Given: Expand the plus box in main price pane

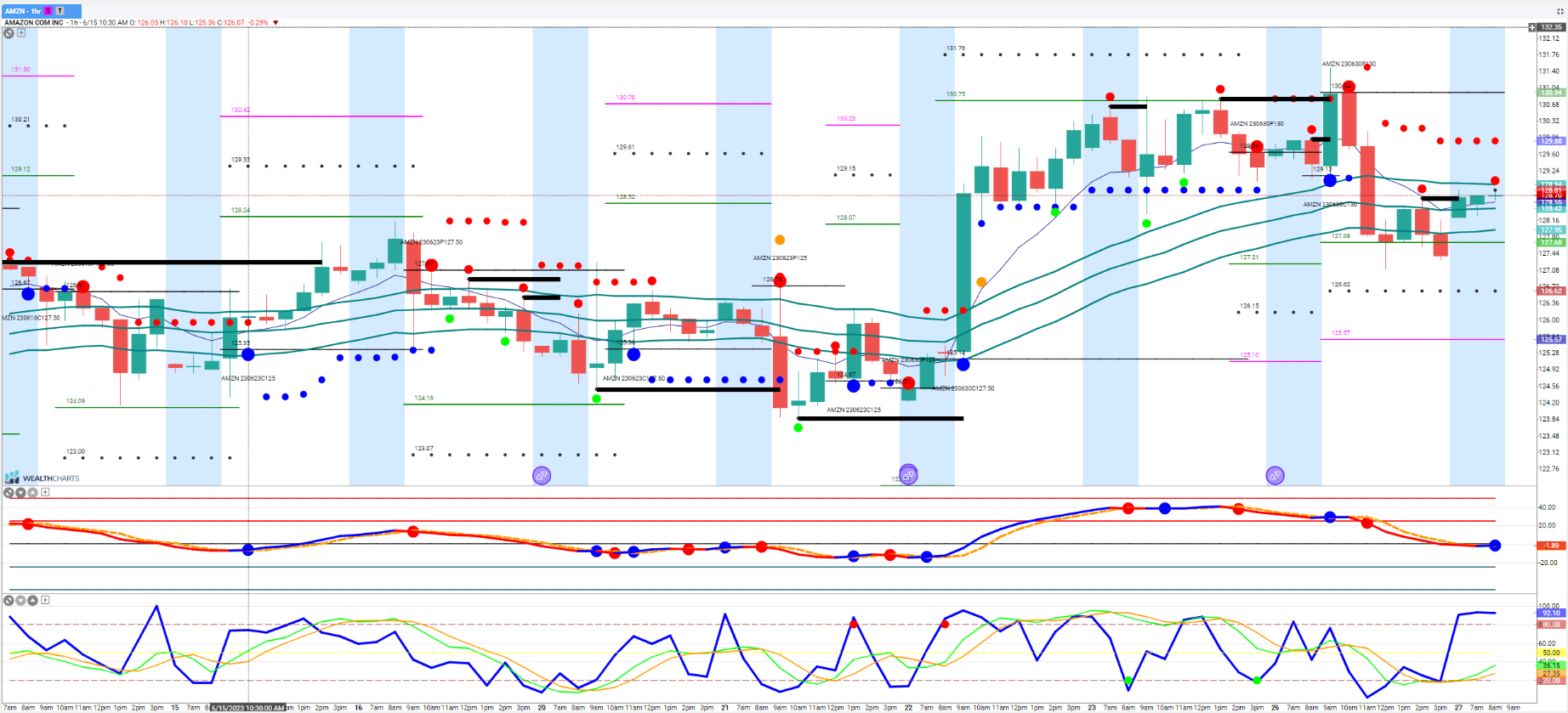Looking at the screenshot, I should pyautogui.click(x=21, y=33).
